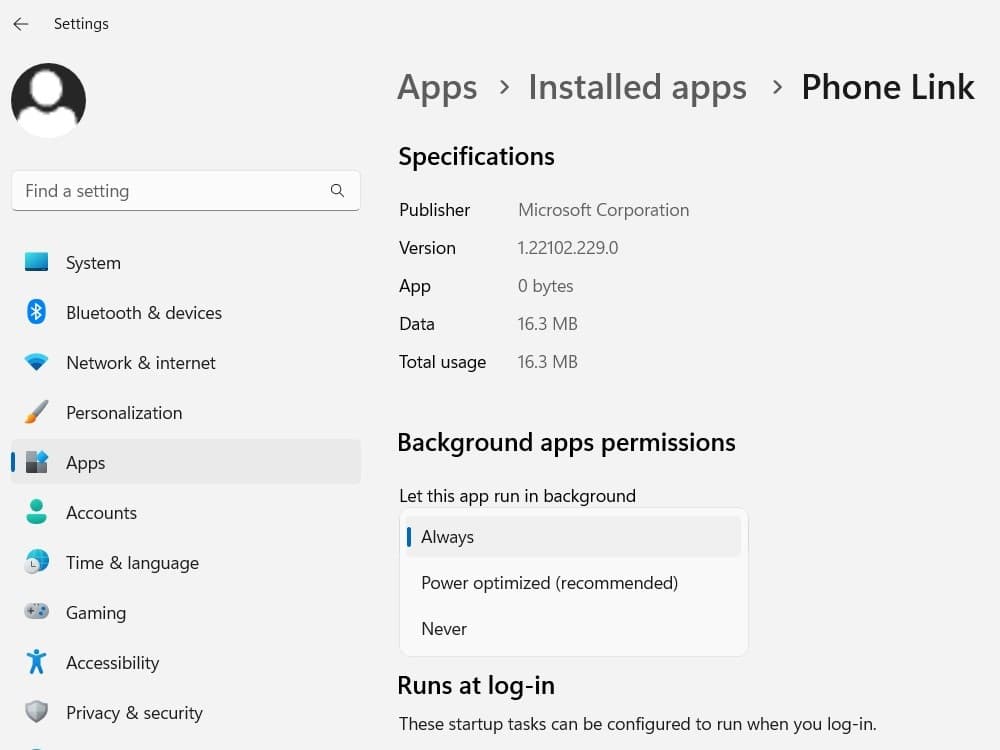1000x750 pixels.
Task: Open the Apps sidebar category
Action: (86, 463)
